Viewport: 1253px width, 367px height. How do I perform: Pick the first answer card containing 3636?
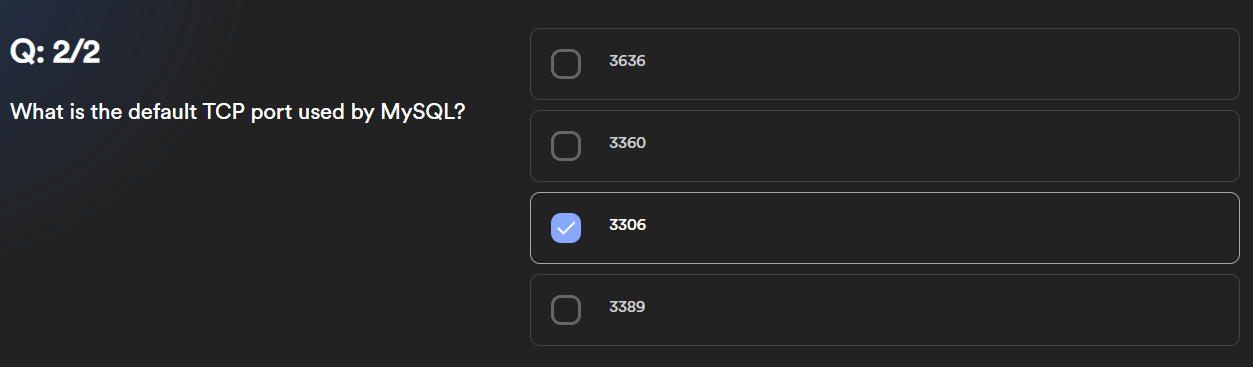[x=884, y=64]
